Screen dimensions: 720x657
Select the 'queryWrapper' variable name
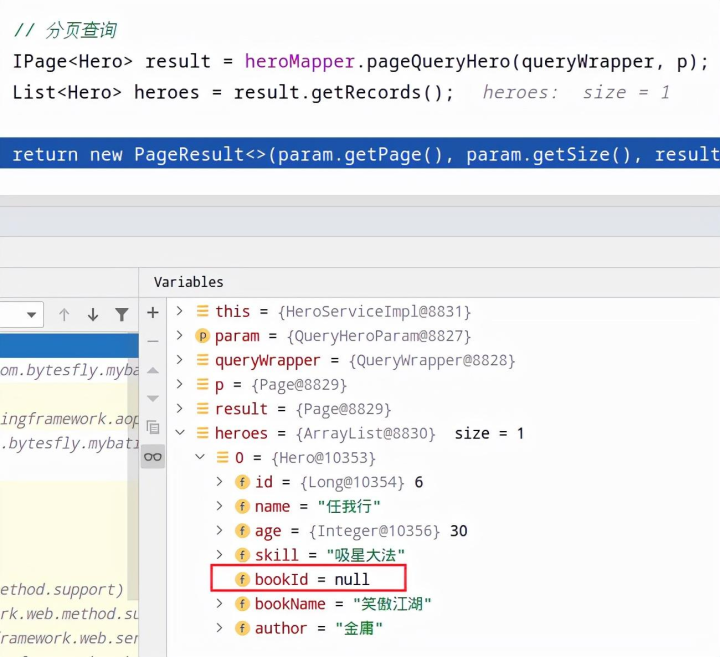click(x=267, y=360)
